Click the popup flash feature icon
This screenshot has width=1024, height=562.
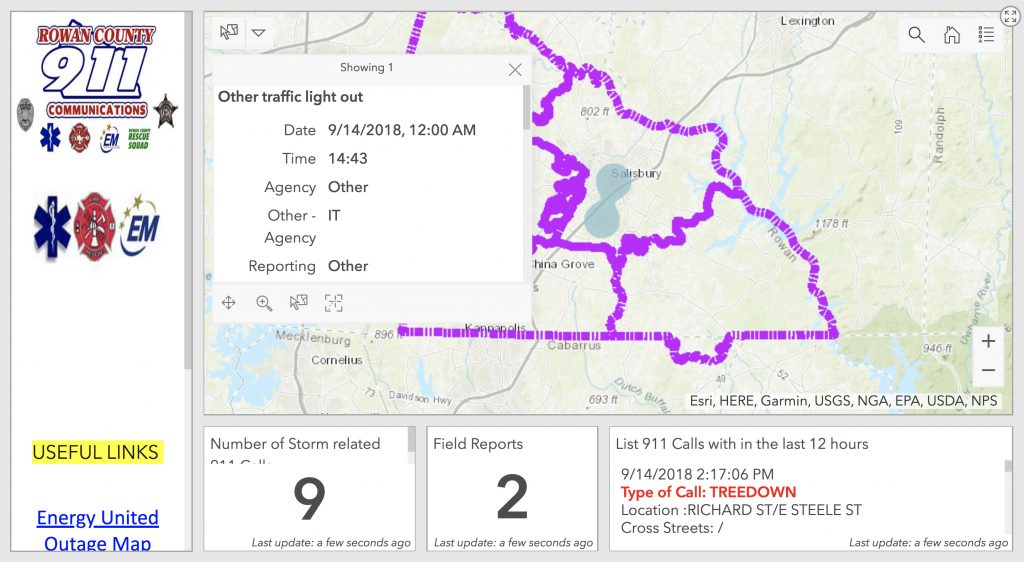point(333,303)
